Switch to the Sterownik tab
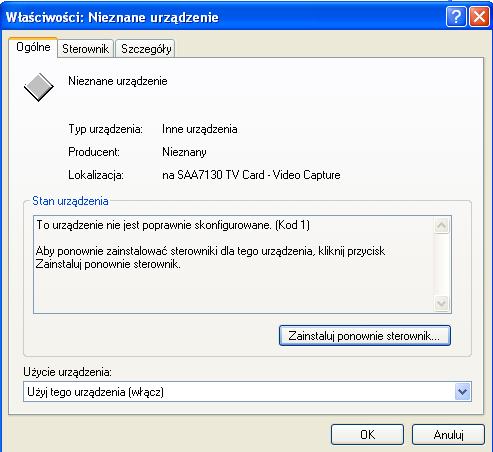 pyautogui.click(x=86, y=49)
